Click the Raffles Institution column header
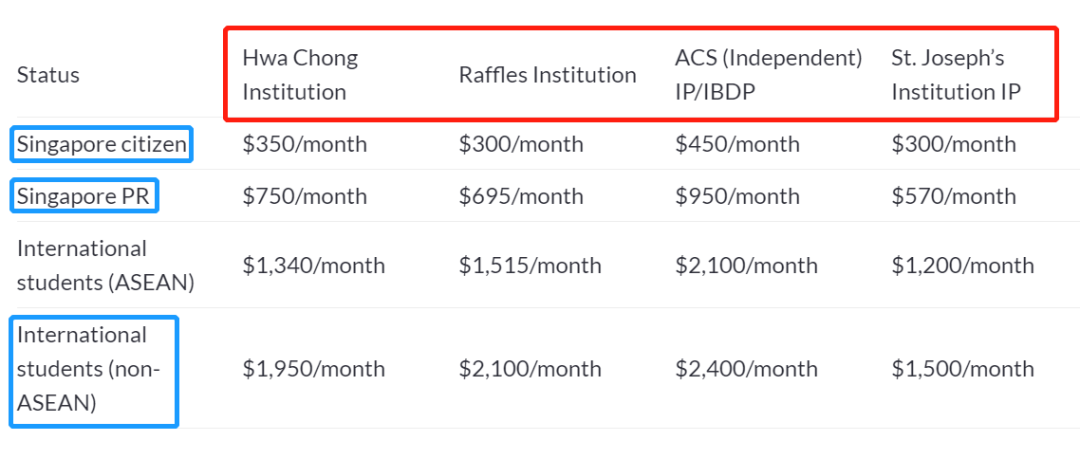The width and height of the screenshot is (1080, 459). pos(548,75)
